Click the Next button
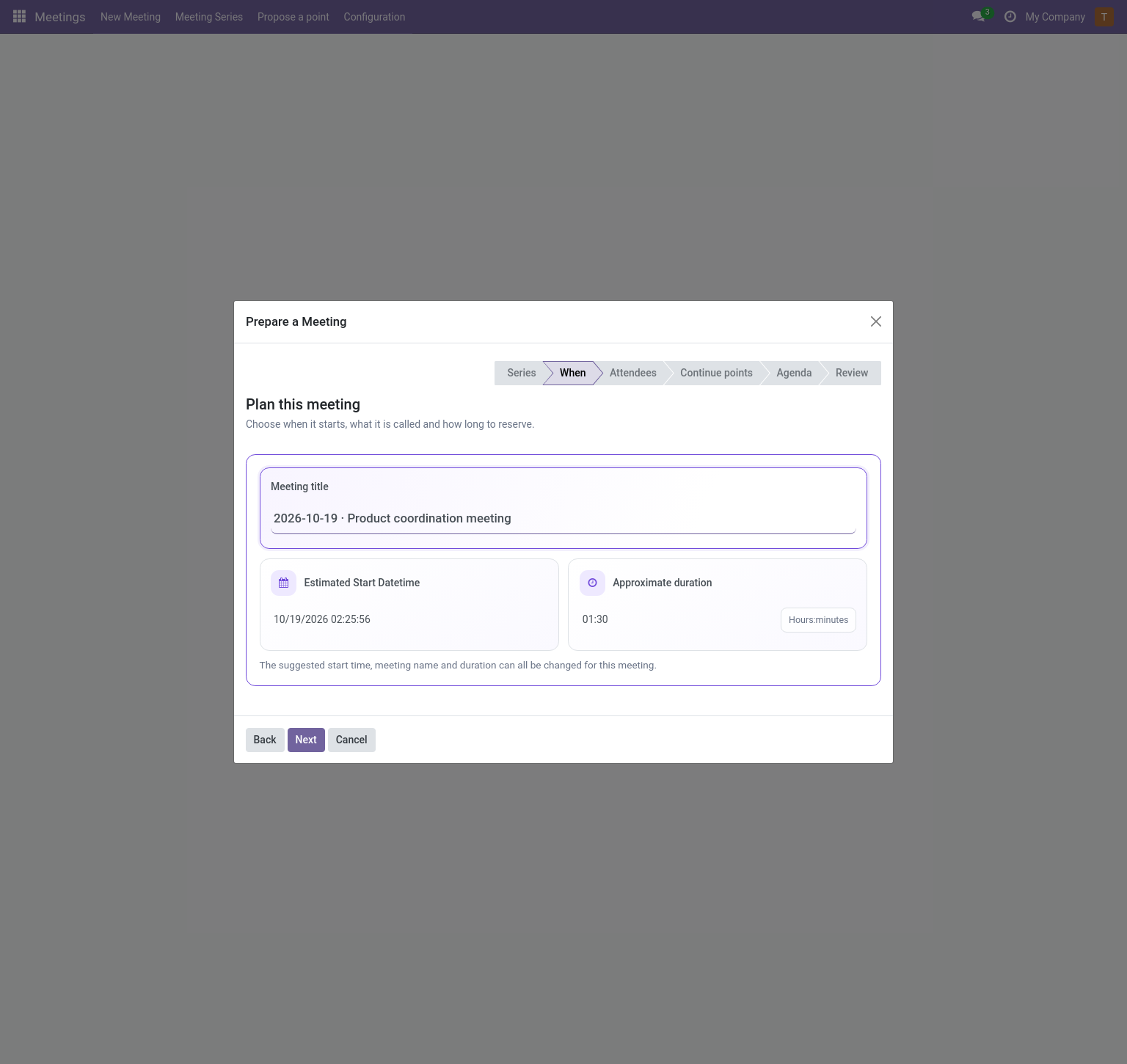 tap(306, 740)
